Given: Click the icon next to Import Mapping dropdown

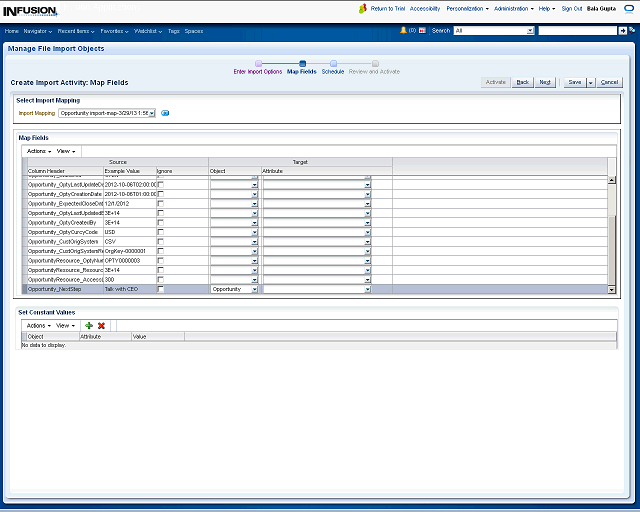Looking at the screenshot, I should click(165, 113).
